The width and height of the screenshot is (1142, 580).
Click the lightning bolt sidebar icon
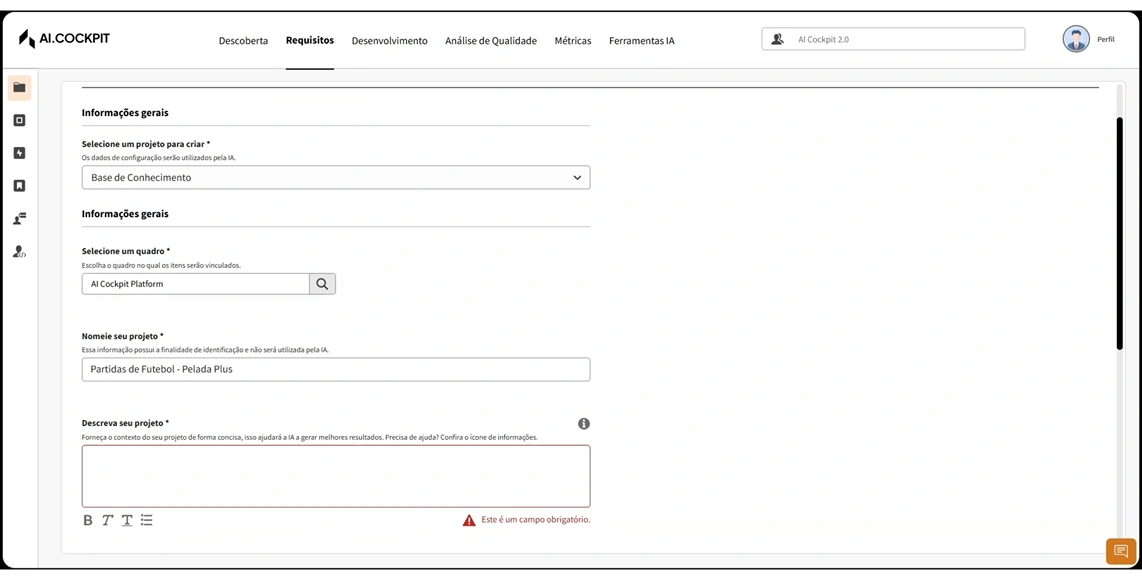tap(19, 153)
